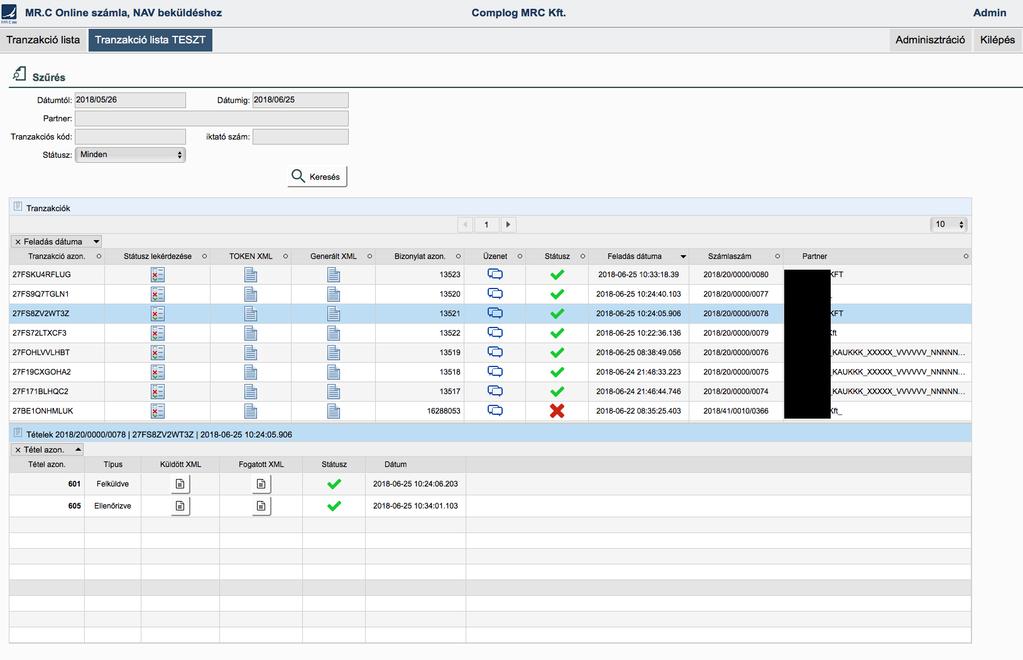
Task: Select page number 1
Action: (x=486, y=224)
